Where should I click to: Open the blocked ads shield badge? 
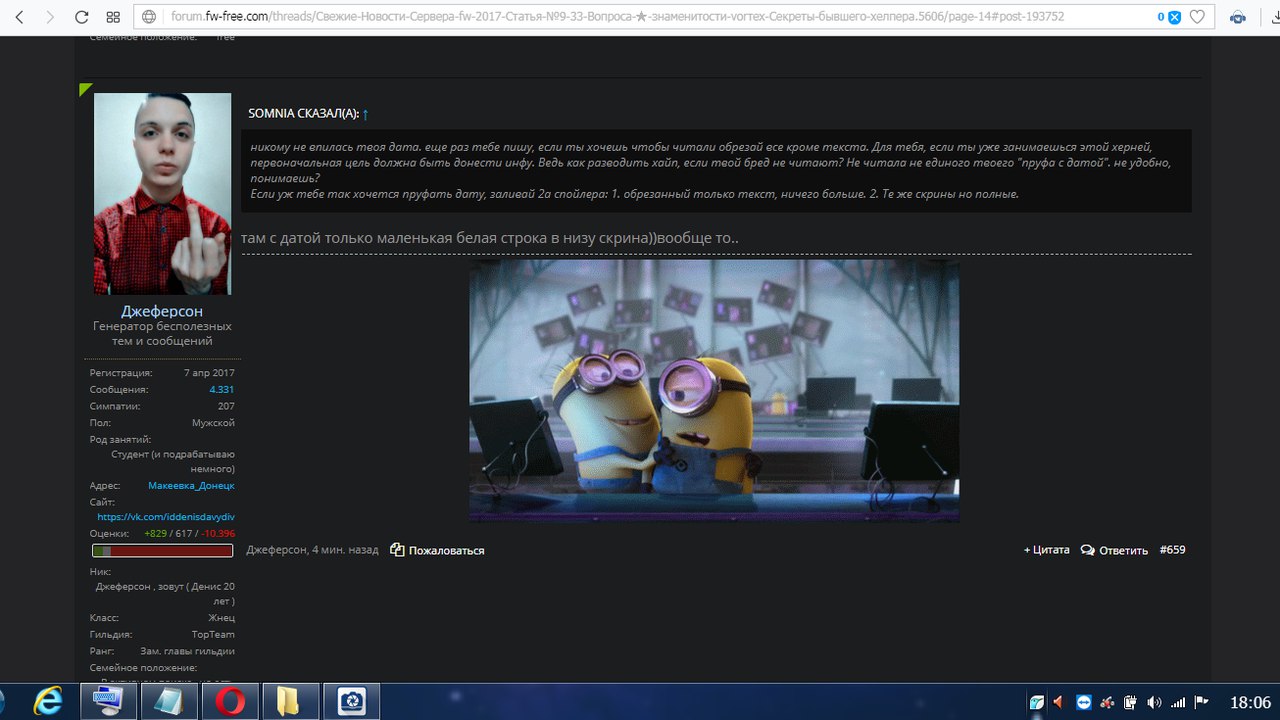pyautogui.click(x=1169, y=17)
